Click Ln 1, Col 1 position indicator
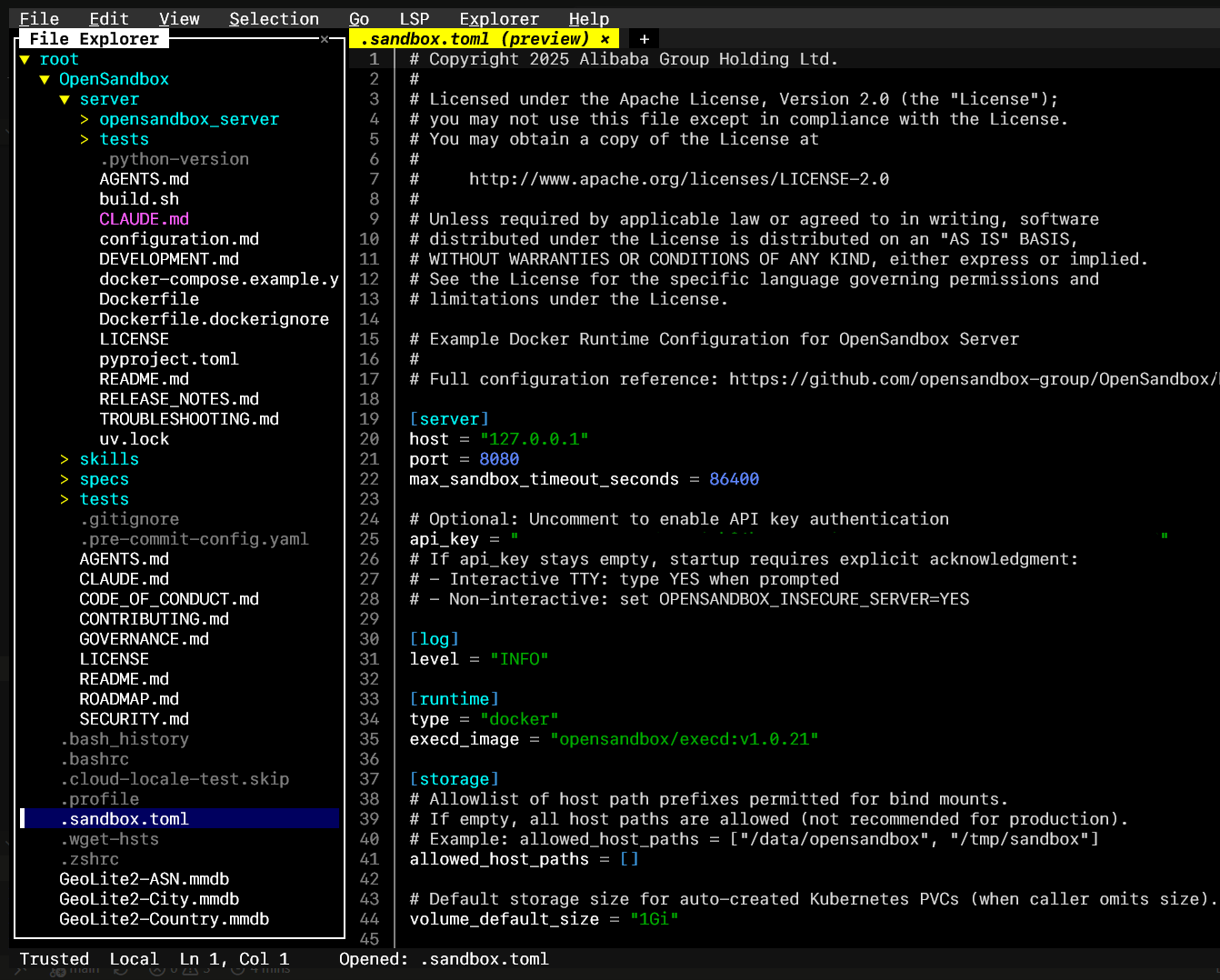The image size is (1220, 980). pos(235,959)
